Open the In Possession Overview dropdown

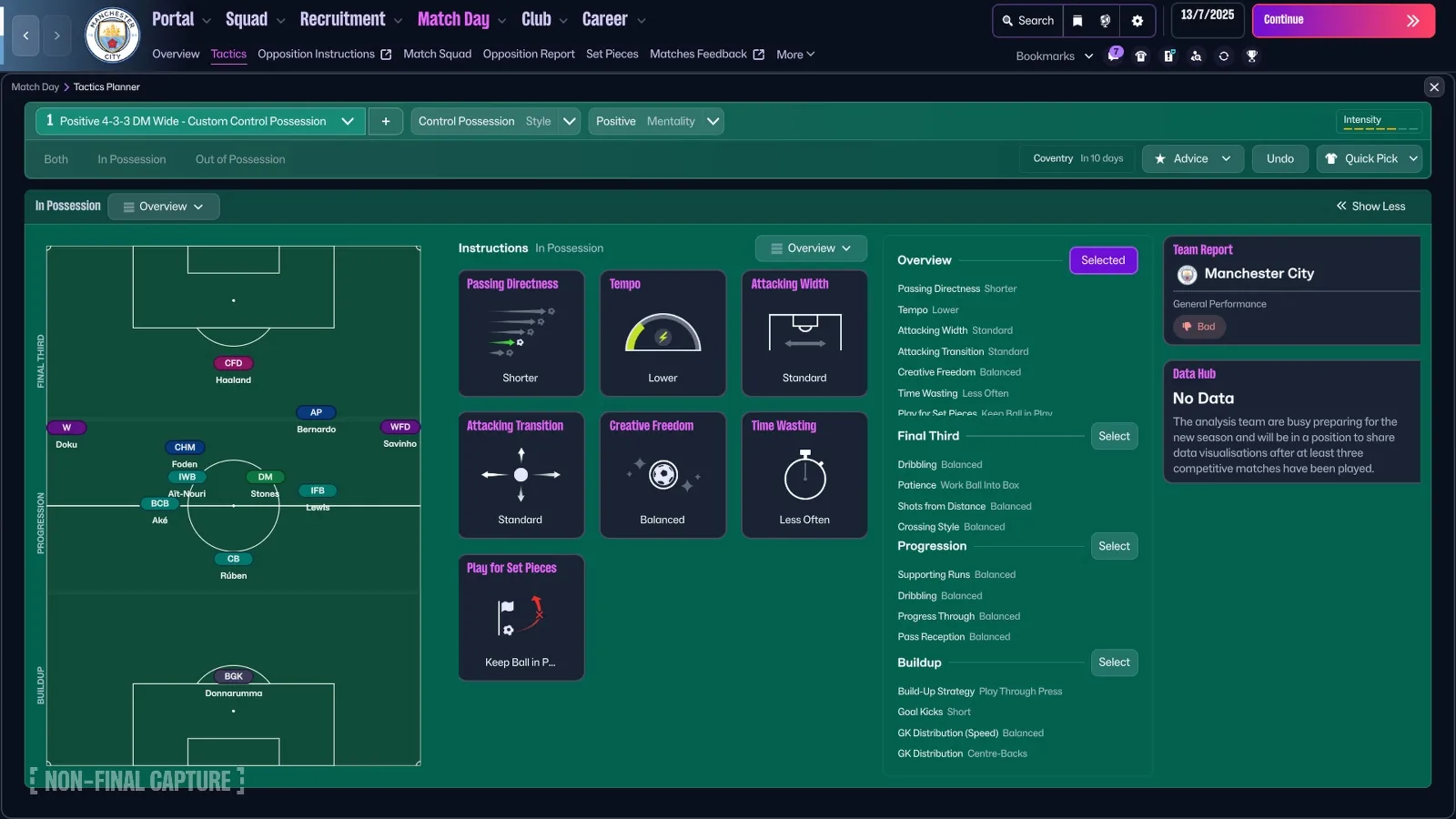click(x=164, y=207)
